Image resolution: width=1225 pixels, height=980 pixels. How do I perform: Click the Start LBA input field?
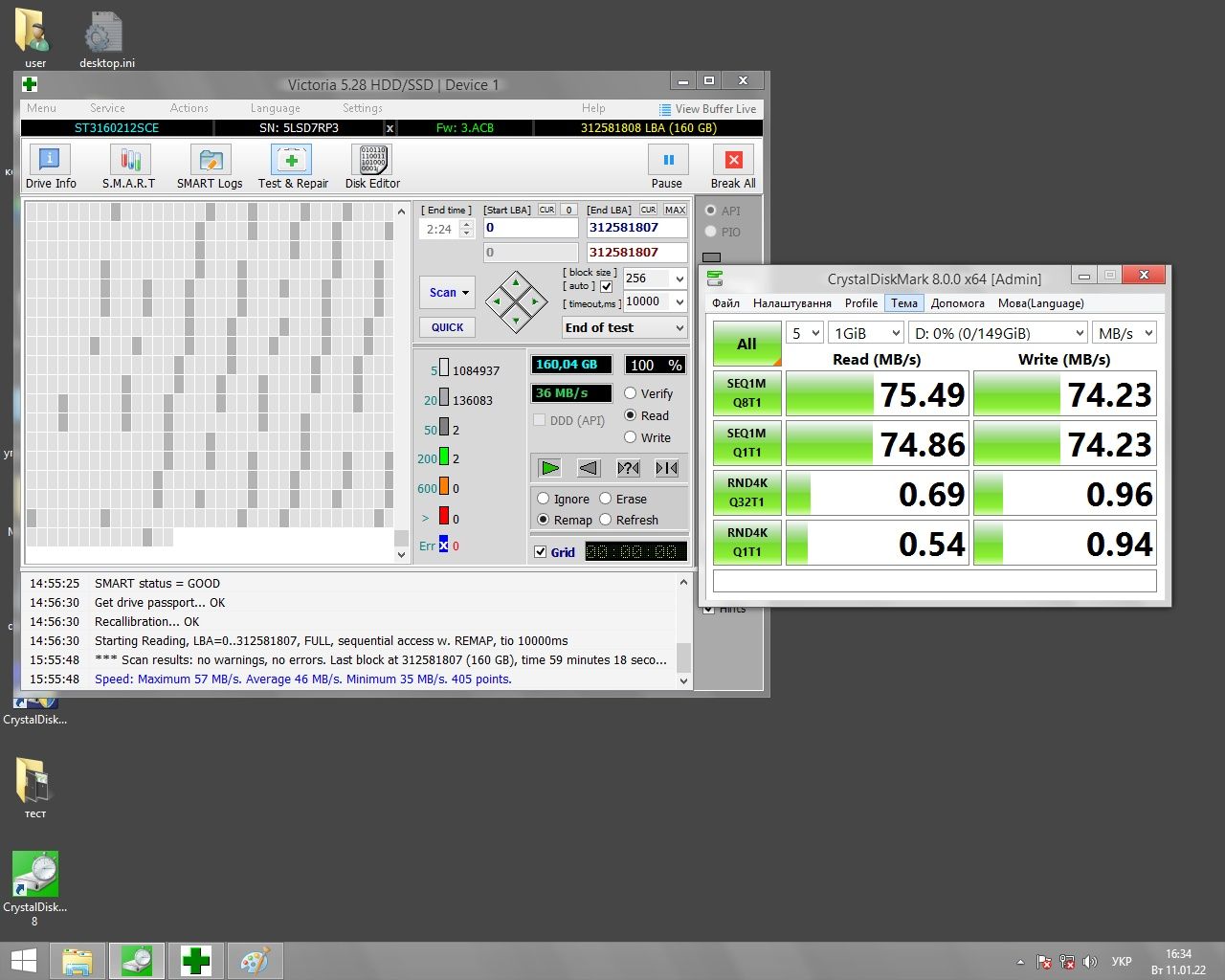coord(530,228)
